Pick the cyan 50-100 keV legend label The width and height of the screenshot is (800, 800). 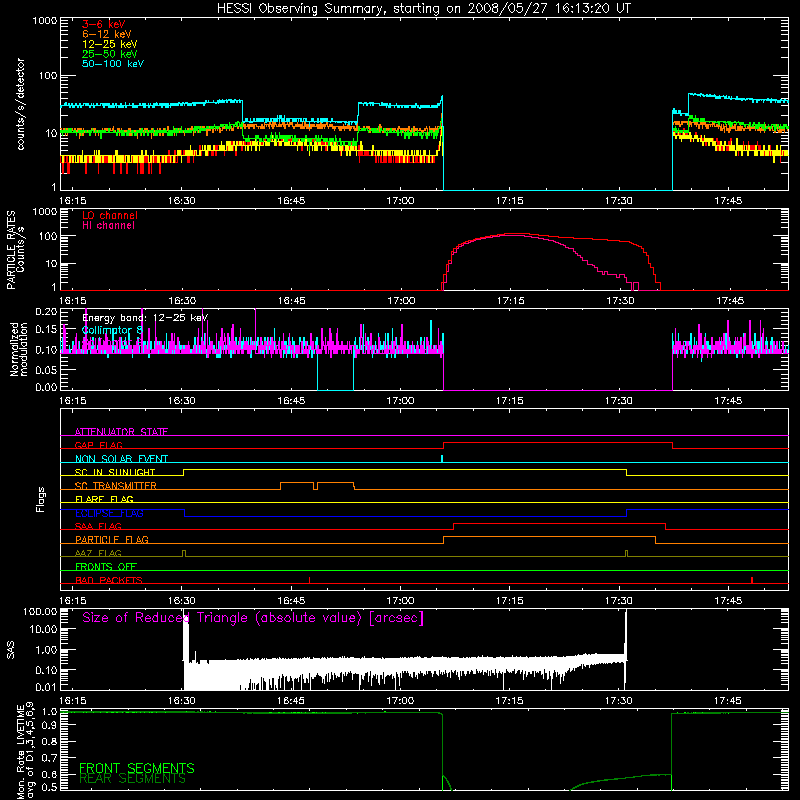point(113,64)
